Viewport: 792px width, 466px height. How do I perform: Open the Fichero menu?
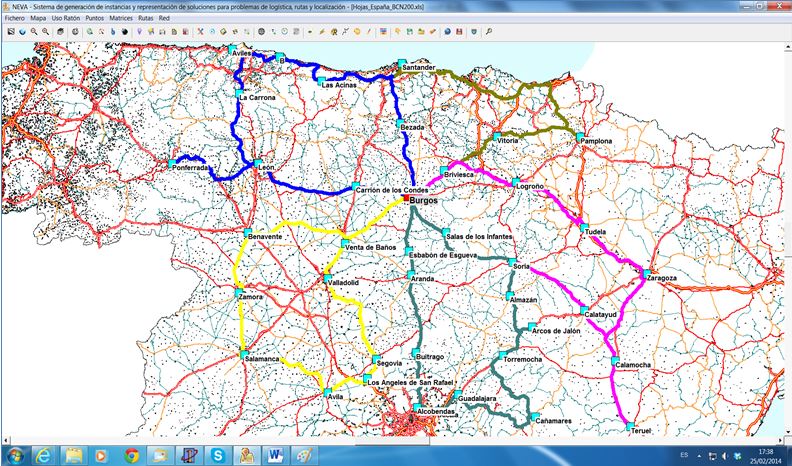click(x=15, y=18)
